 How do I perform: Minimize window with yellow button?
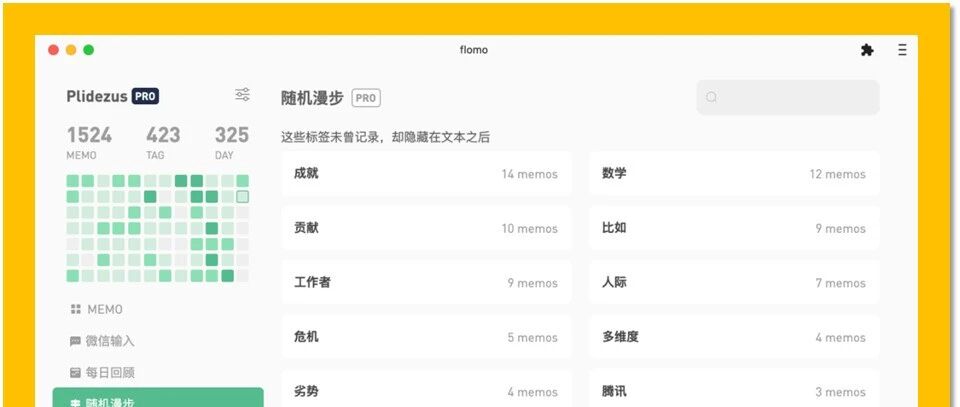[71, 50]
